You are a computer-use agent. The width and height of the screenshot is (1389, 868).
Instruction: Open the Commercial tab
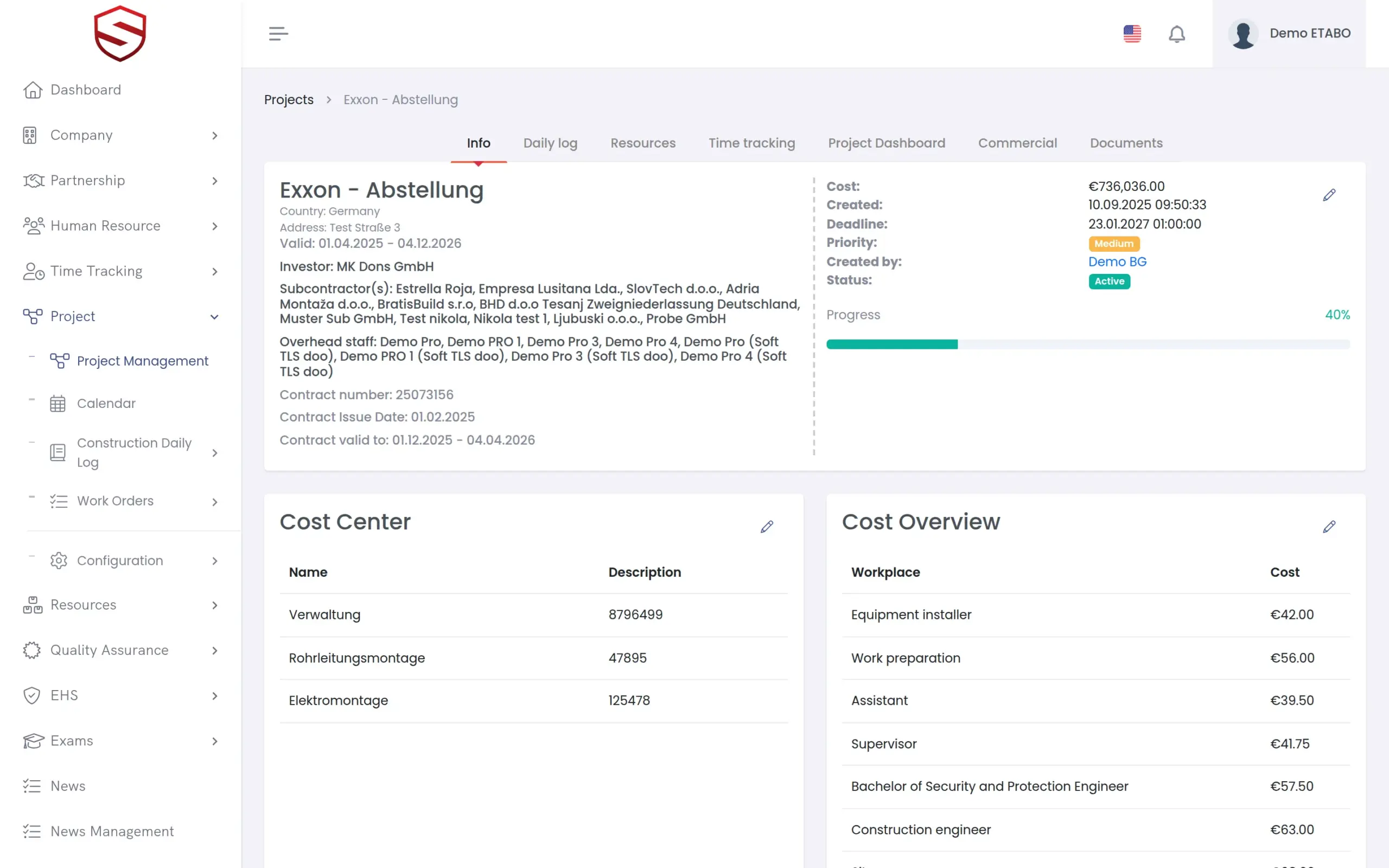1017,143
